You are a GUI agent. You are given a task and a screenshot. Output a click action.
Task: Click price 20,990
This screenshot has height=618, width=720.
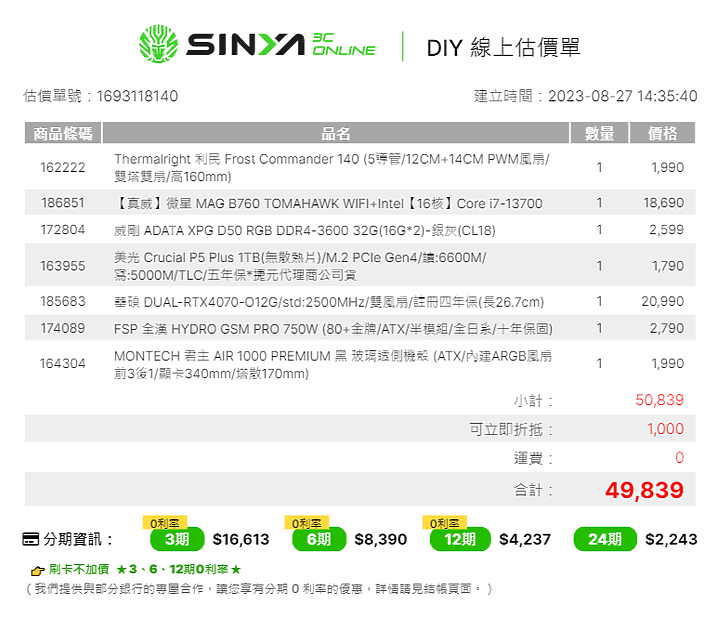pyautogui.click(x=663, y=302)
